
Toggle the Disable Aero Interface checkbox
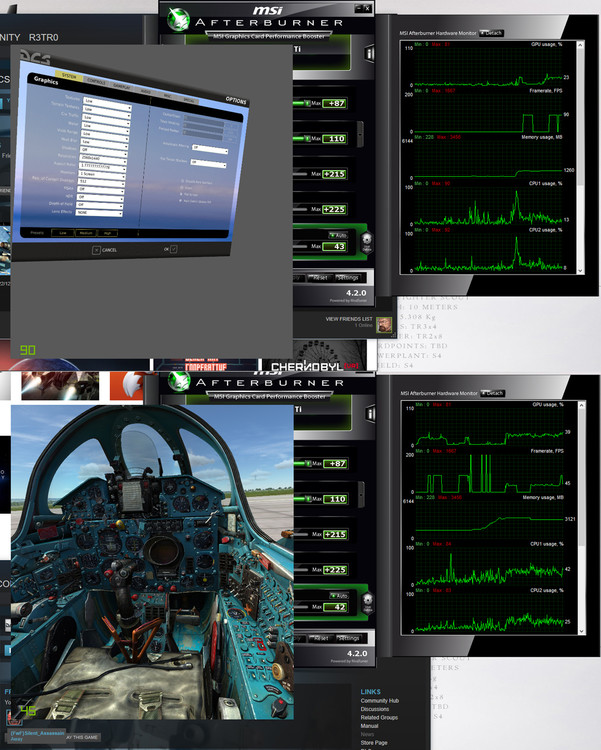(x=182, y=181)
